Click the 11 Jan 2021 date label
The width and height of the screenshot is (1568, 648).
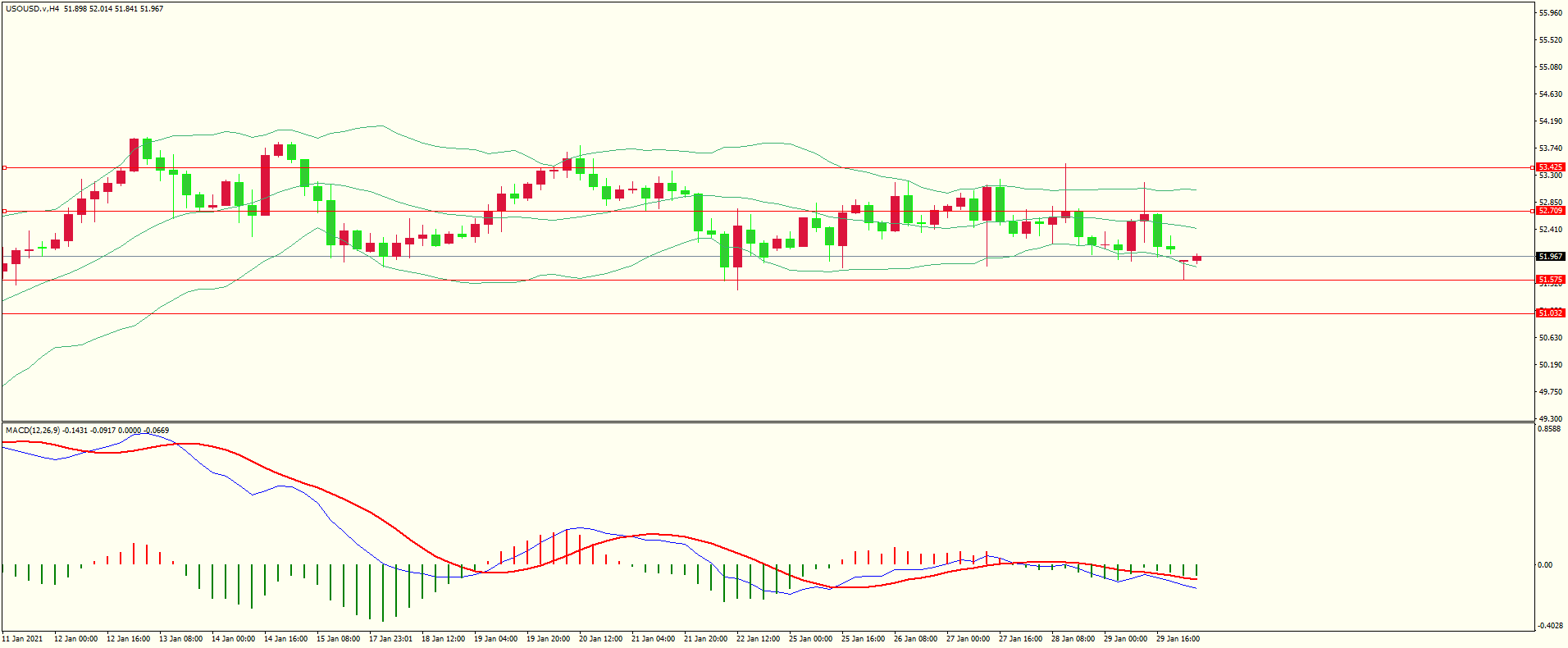(23, 639)
